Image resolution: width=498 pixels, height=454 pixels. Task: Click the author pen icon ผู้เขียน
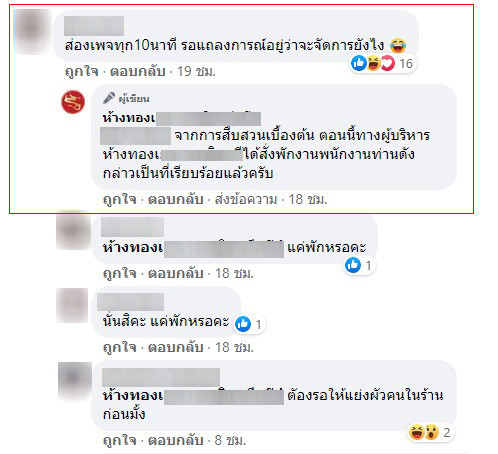pyautogui.click(x=108, y=98)
